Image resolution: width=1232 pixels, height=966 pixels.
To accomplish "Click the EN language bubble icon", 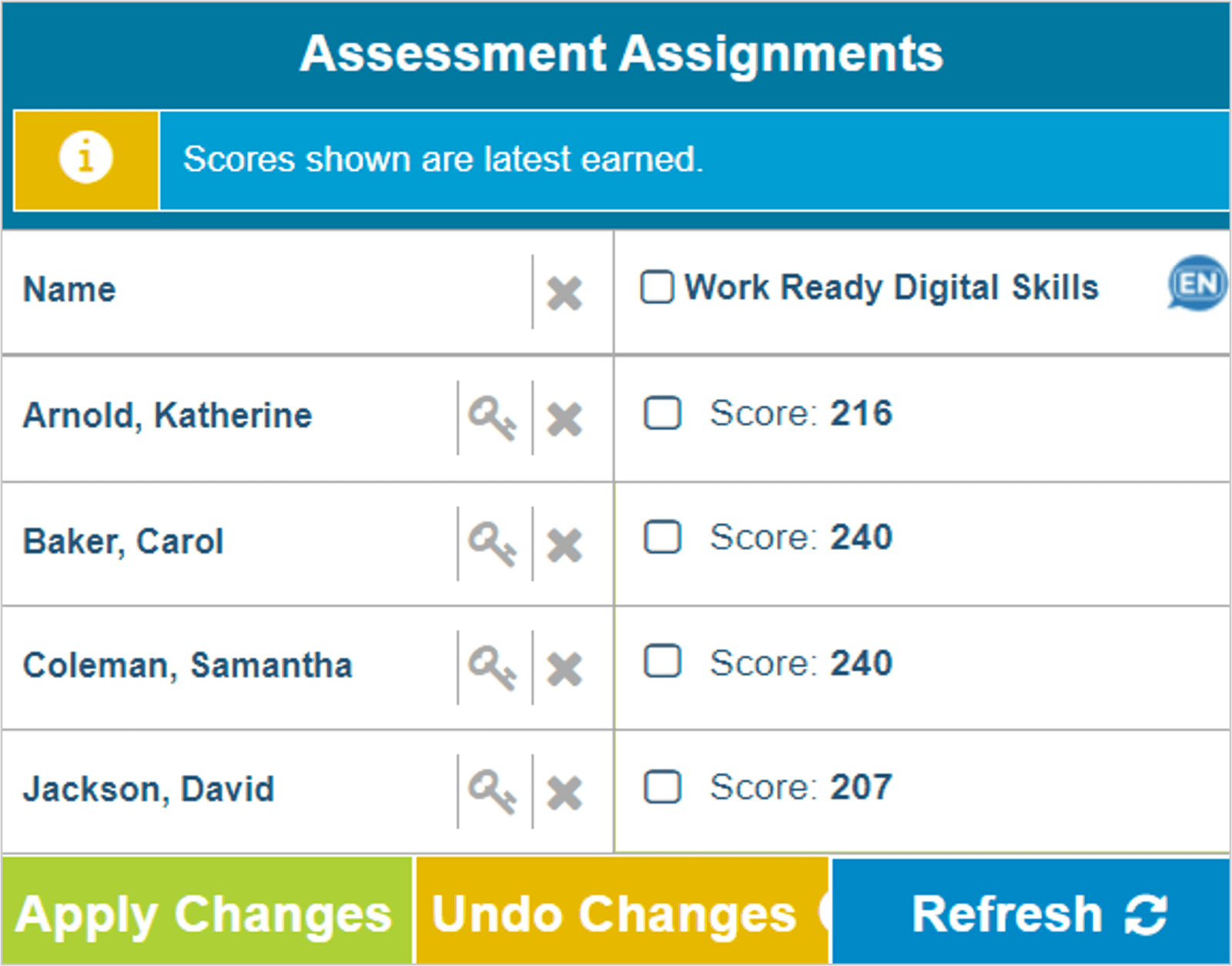I will pyautogui.click(x=1197, y=283).
